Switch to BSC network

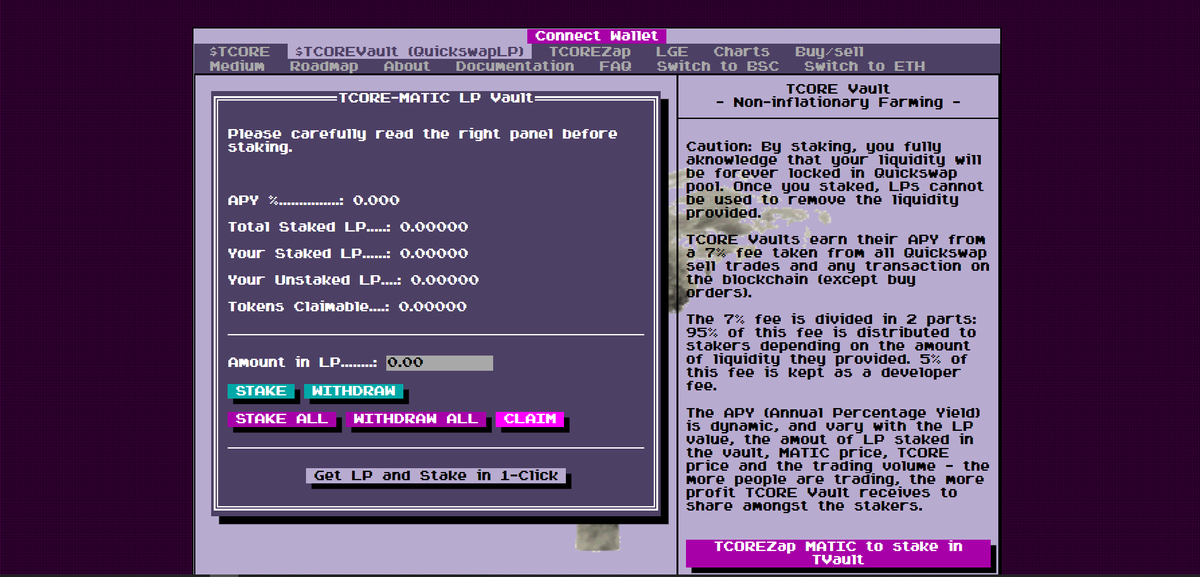pos(717,66)
